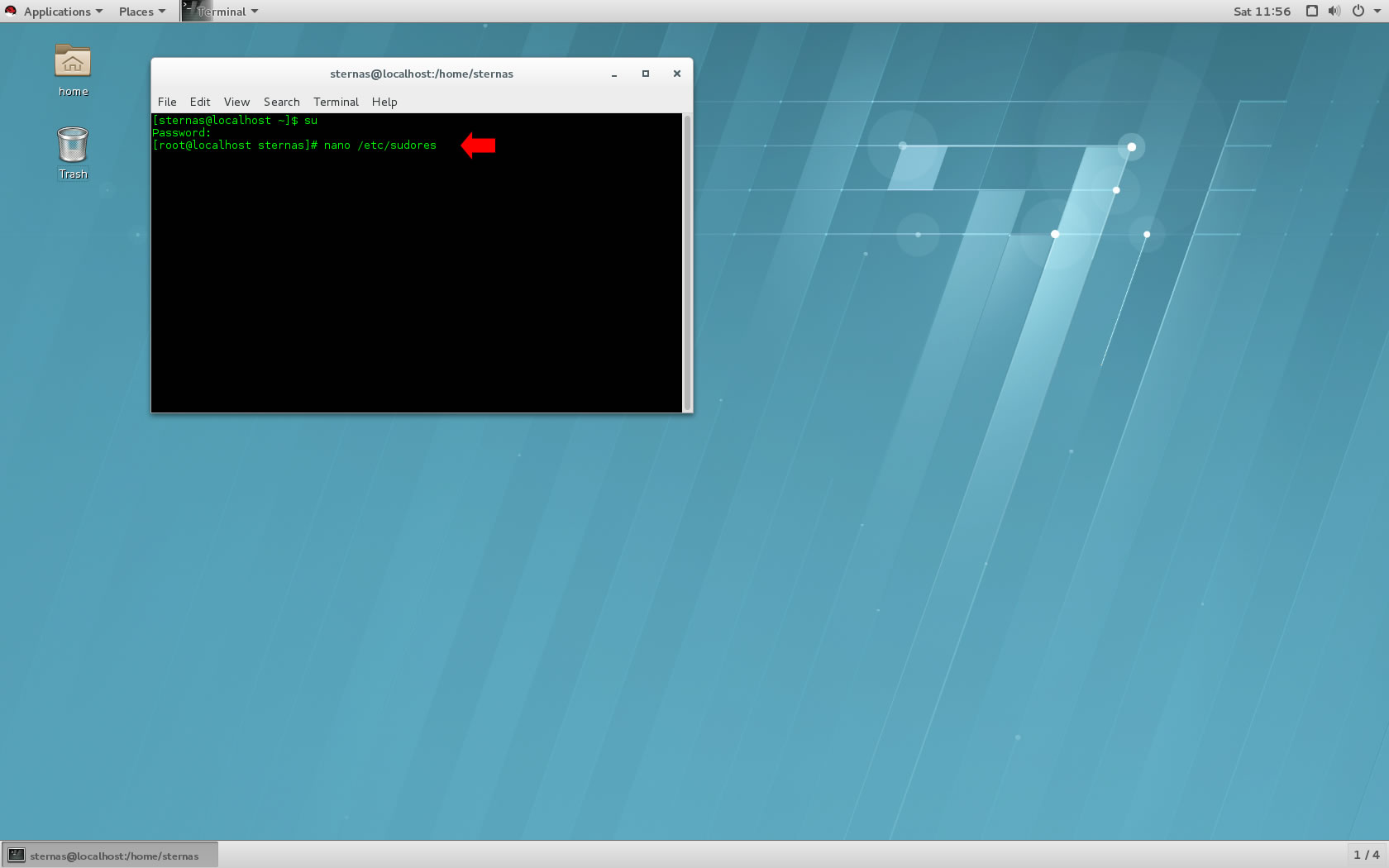
Task: Click the terminal window vertical scrollbar
Action: 687,263
